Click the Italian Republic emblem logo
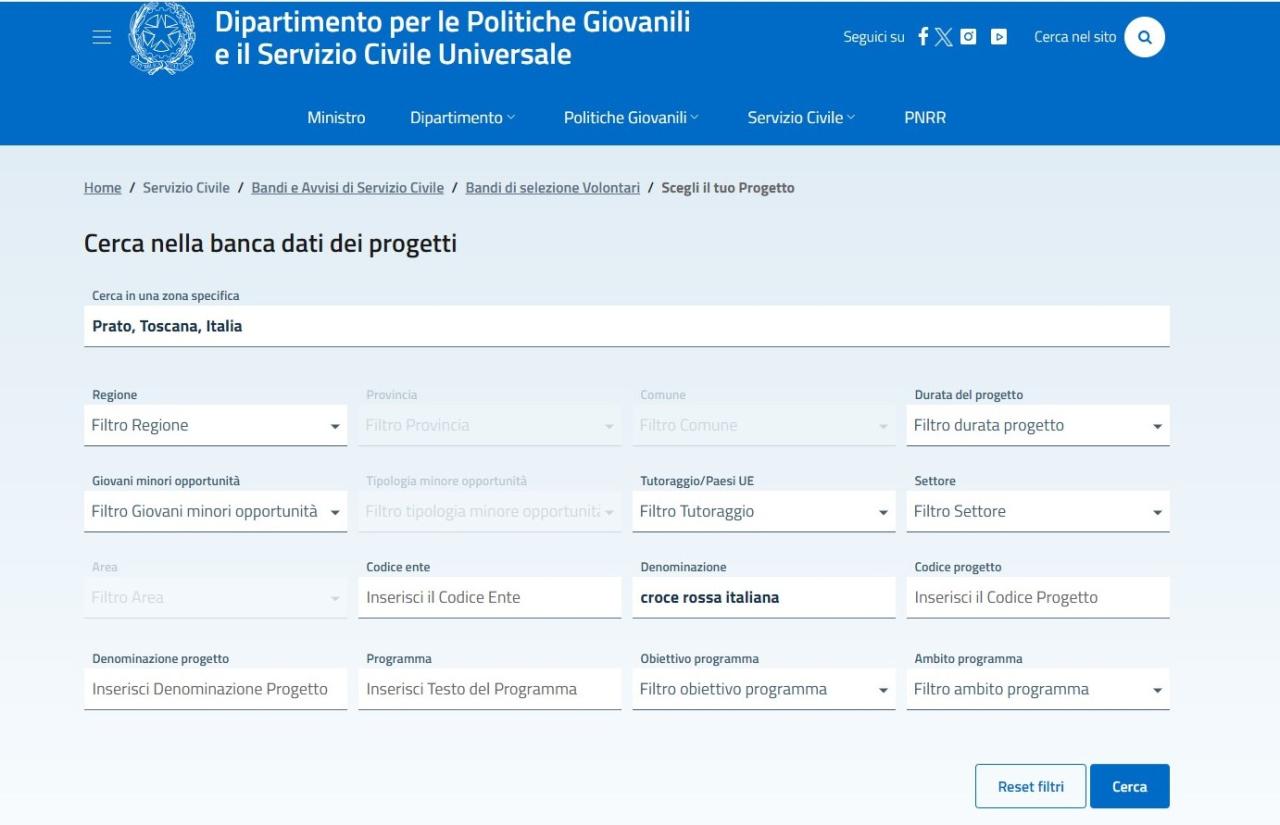Viewport: 1280px width, 825px height. 163,38
